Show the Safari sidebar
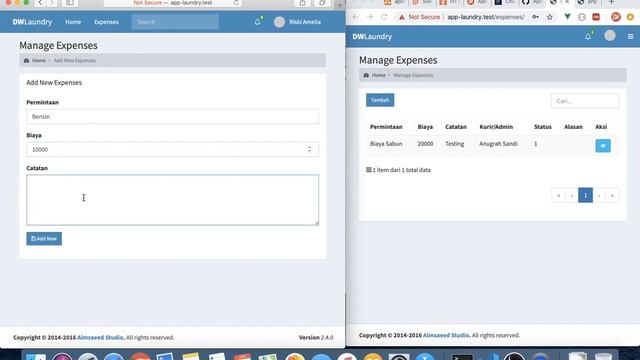This screenshot has height=360, width=640. click(70, 3)
